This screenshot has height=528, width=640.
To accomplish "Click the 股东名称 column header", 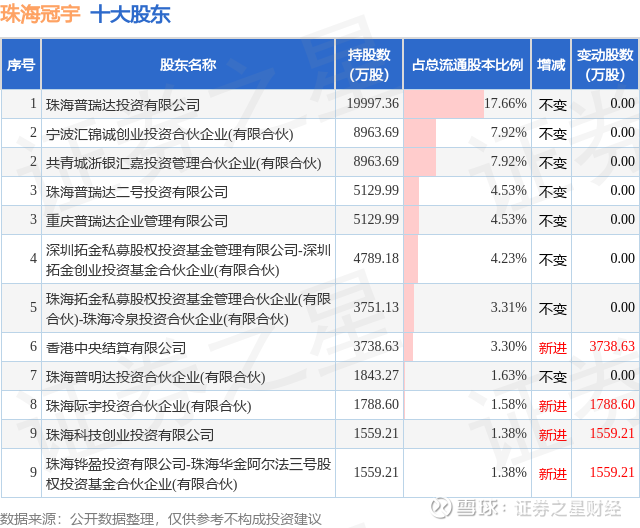I will 188,64.
